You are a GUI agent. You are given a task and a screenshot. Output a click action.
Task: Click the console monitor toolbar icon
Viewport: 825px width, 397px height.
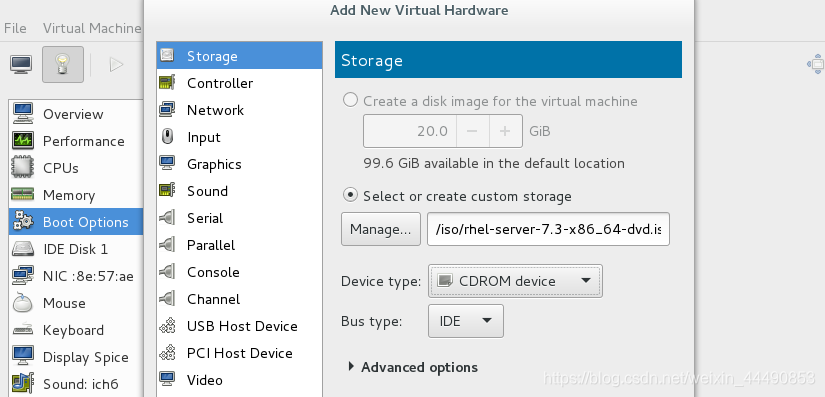[x=21, y=64]
